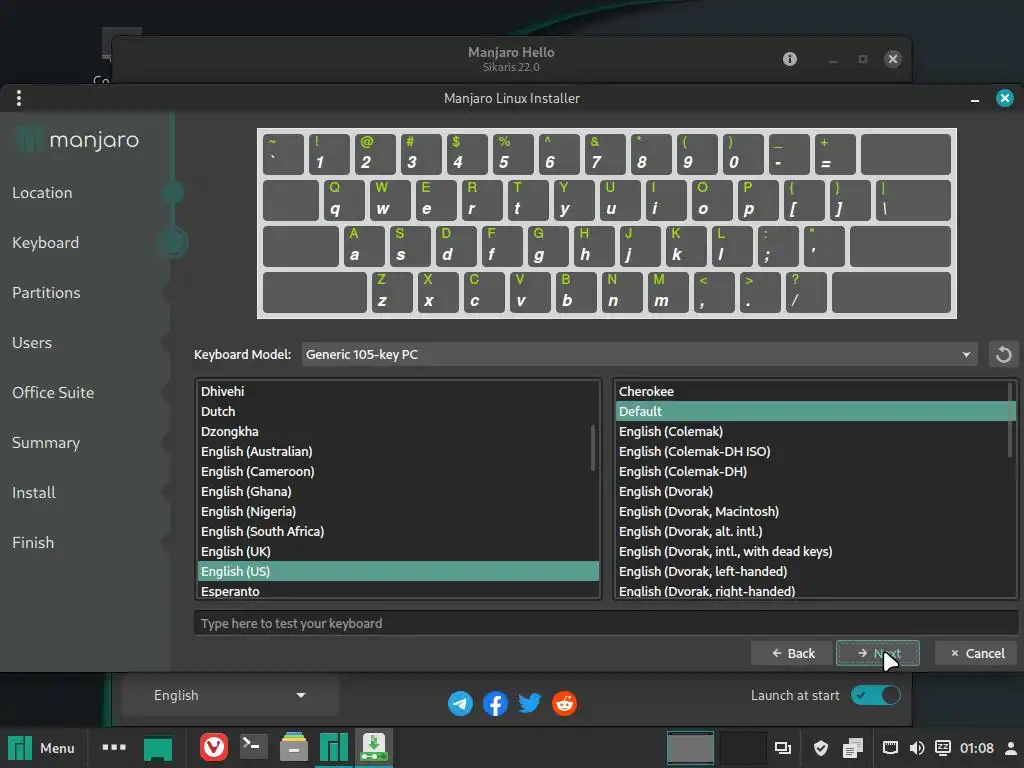The width and height of the screenshot is (1024, 768).
Task: Click the three-dots taskbar icon
Action: [114, 747]
